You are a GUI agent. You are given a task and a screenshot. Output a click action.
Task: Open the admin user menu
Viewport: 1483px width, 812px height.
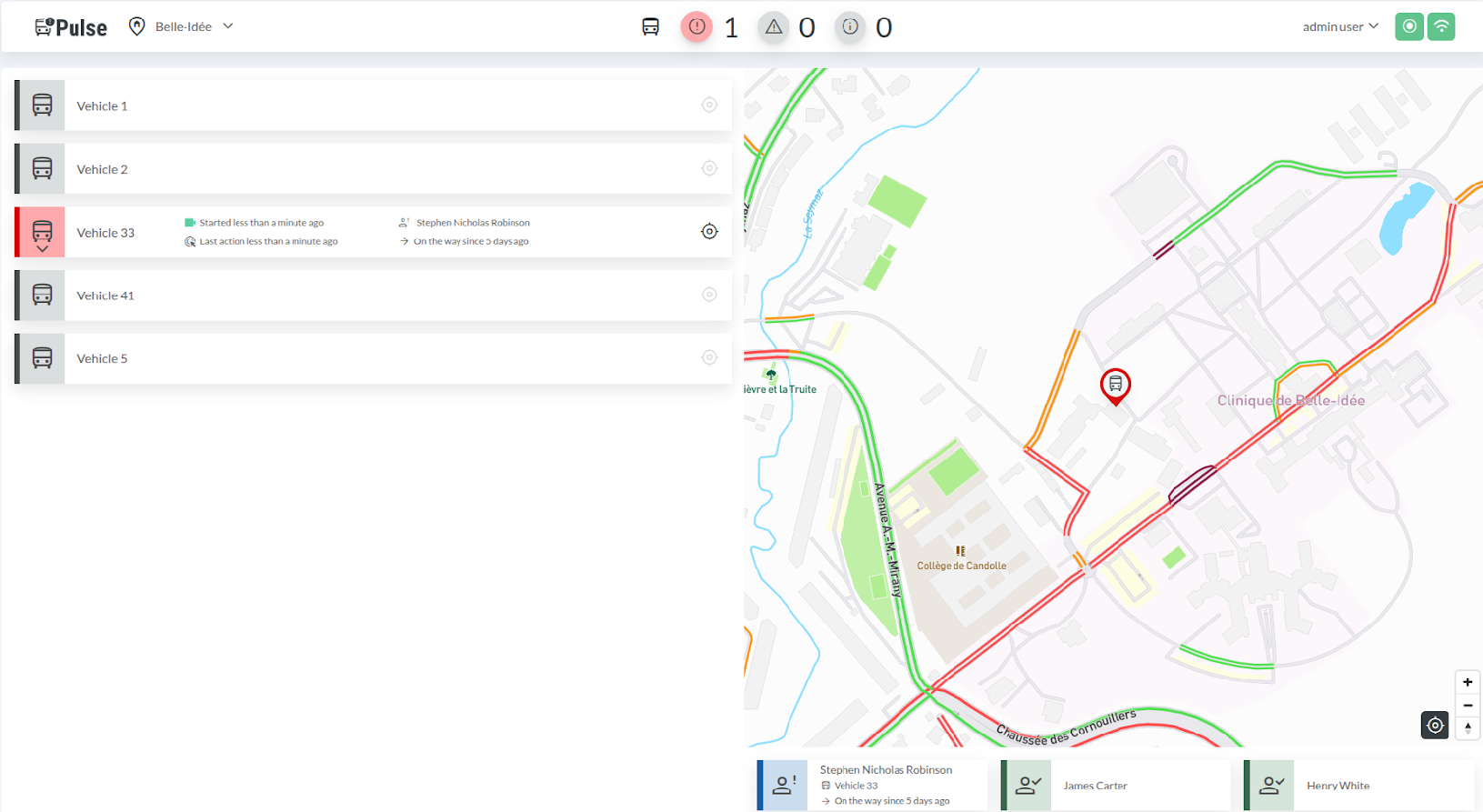point(1339,26)
